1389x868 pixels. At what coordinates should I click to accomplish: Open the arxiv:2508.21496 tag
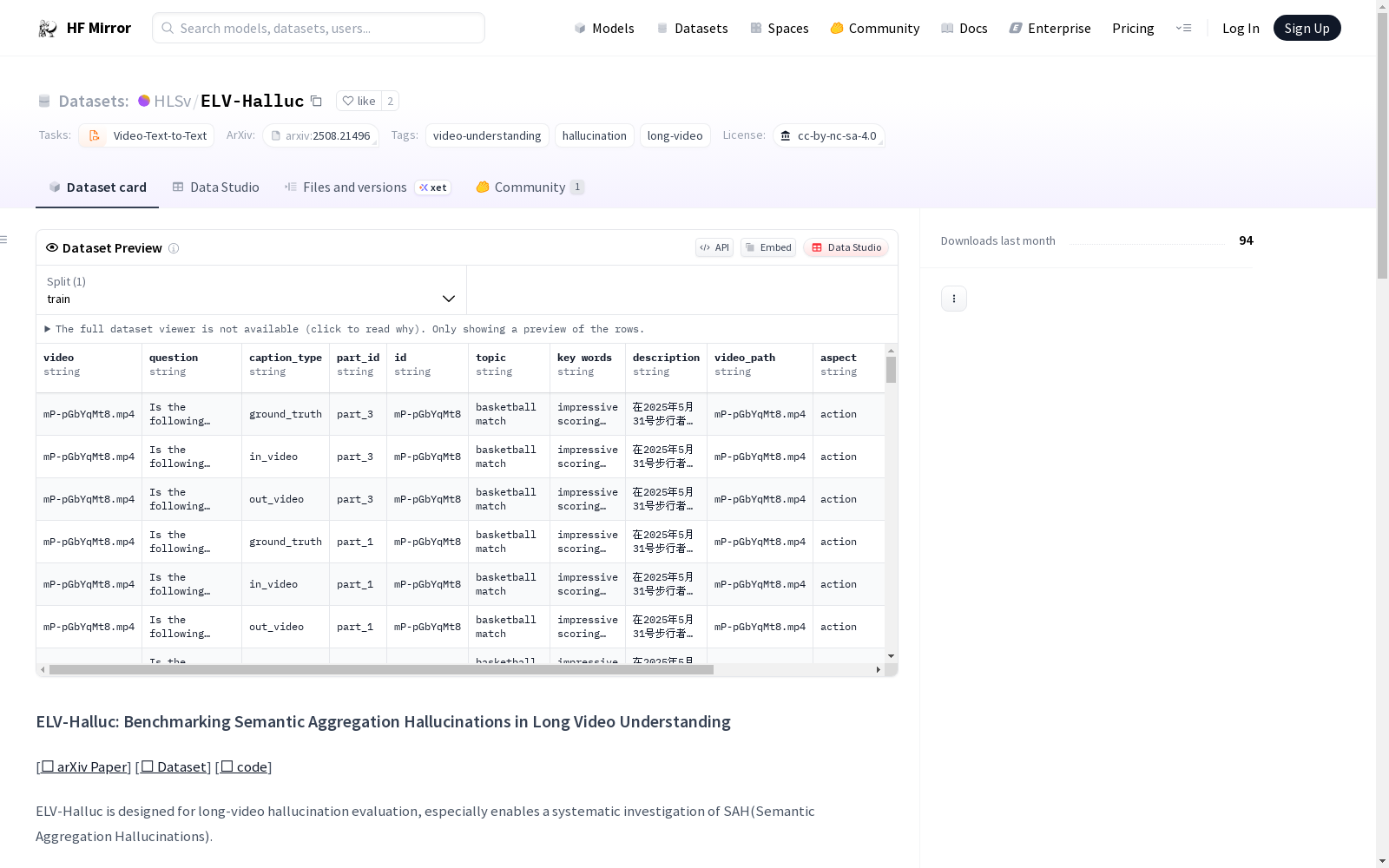320,135
